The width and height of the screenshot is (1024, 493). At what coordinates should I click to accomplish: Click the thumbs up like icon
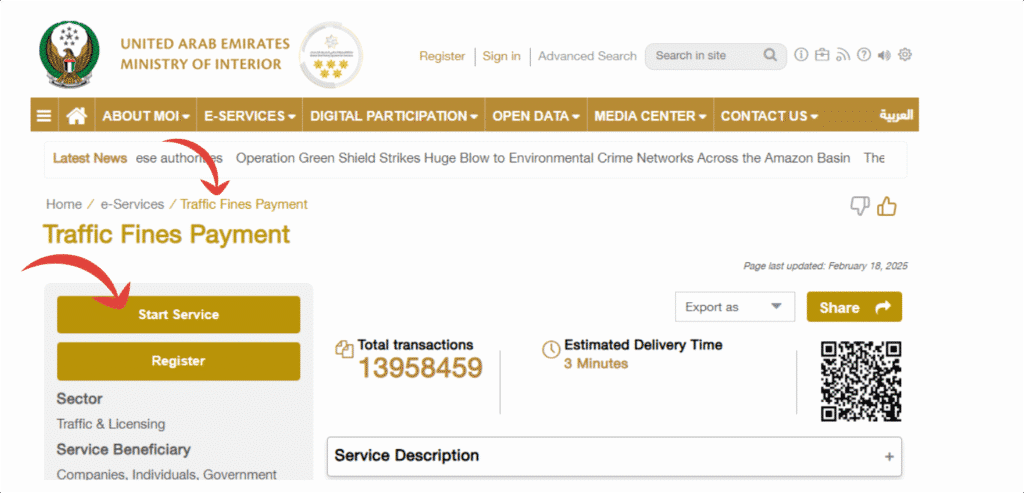point(886,206)
